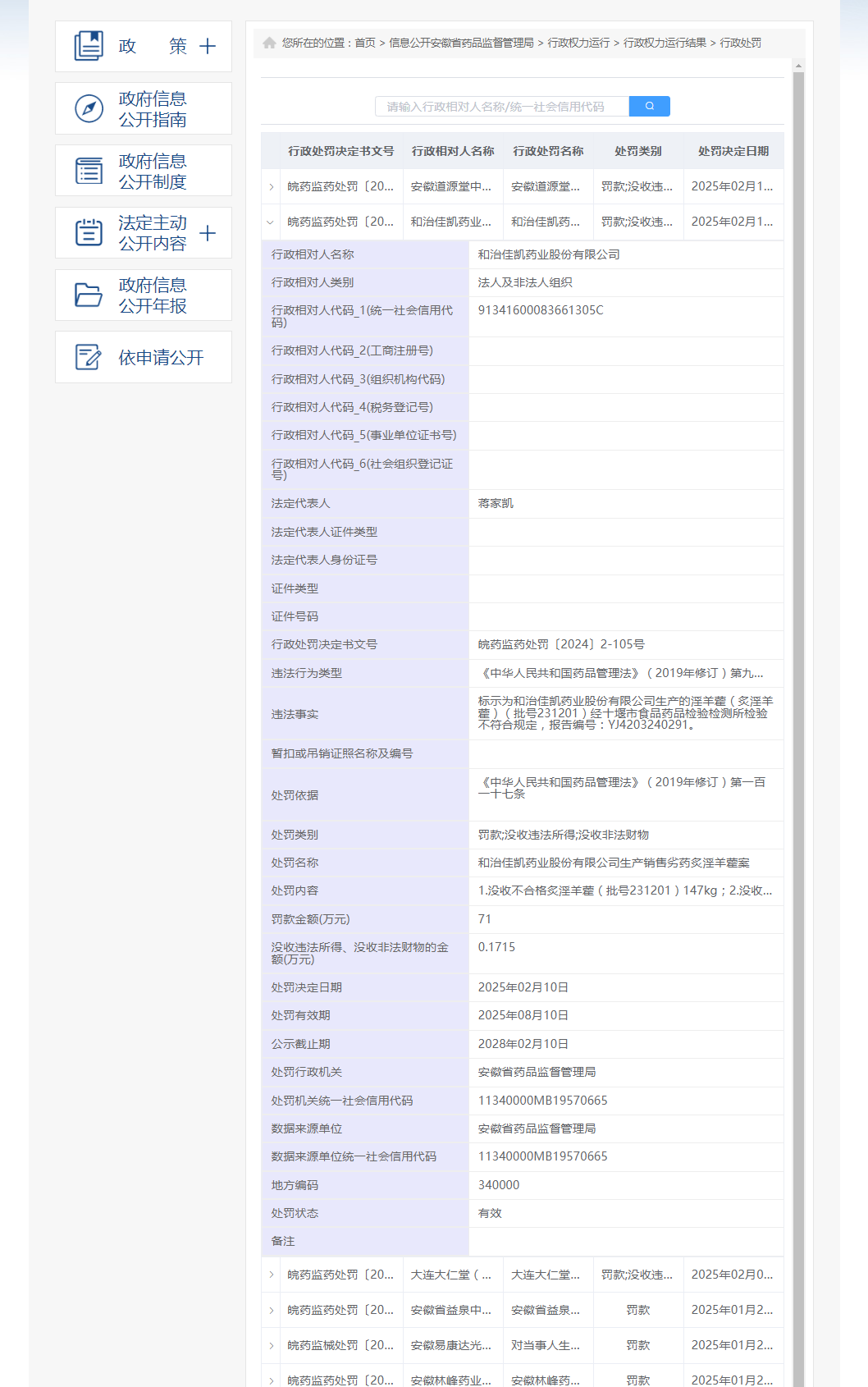Click the home icon in the breadcrumb
The height and width of the screenshot is (1387, 868).
[269, 43]
